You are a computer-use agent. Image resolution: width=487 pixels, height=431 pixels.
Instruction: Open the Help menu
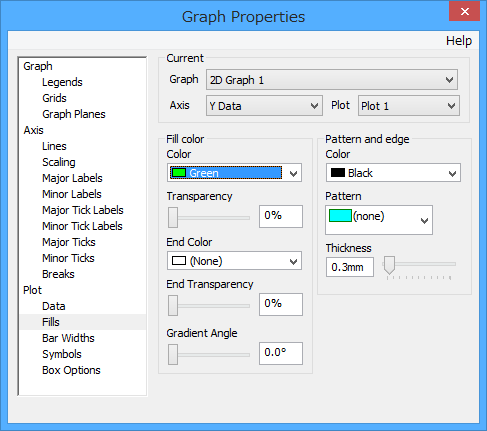(x=459, y=41)
